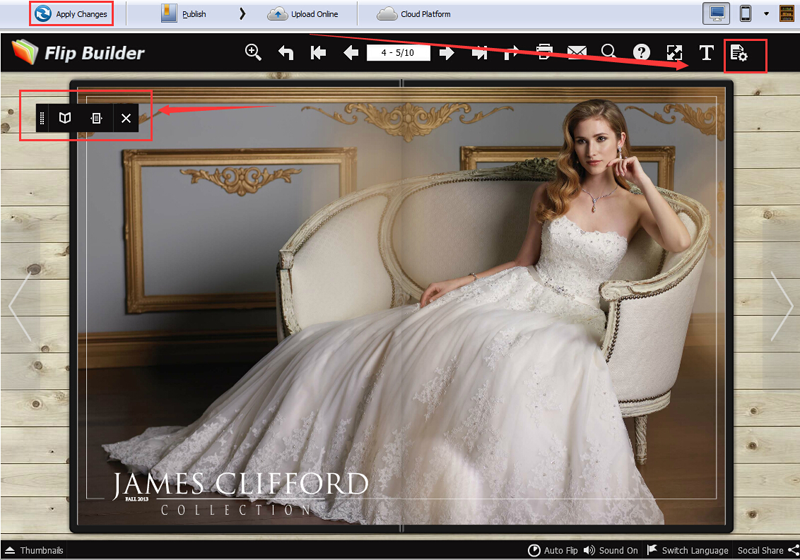Viewport: 800px width, 560px height.
Task: Click the page number field 4 - 5/10
Action: pyautogui.click(x=398, y=53)
